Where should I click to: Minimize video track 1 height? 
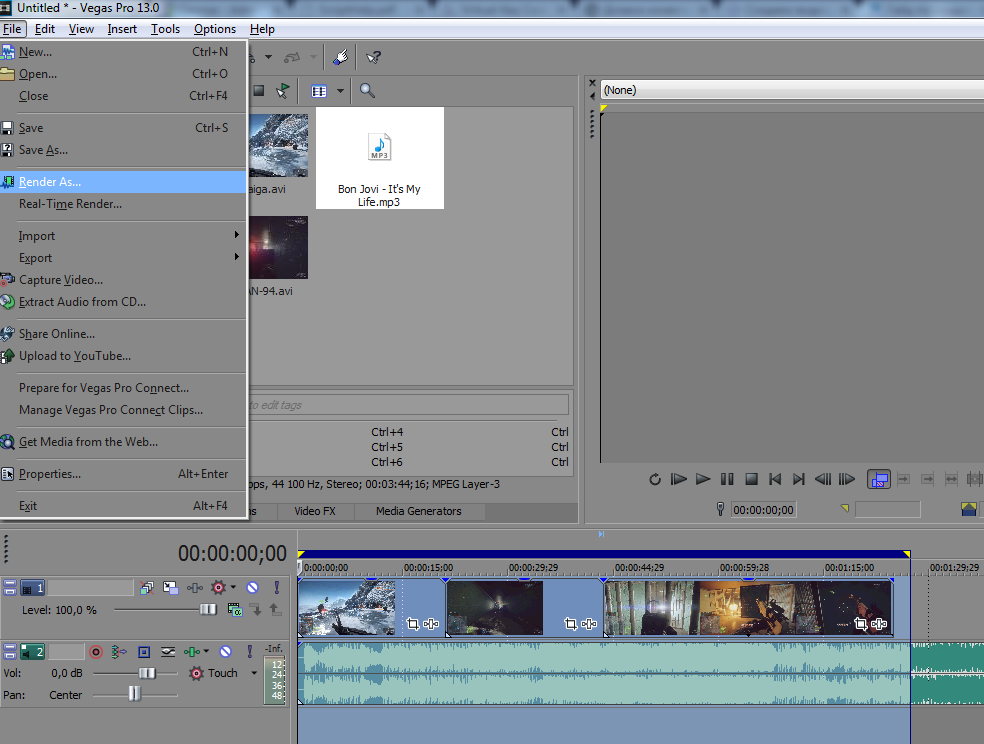pos(9,584)
